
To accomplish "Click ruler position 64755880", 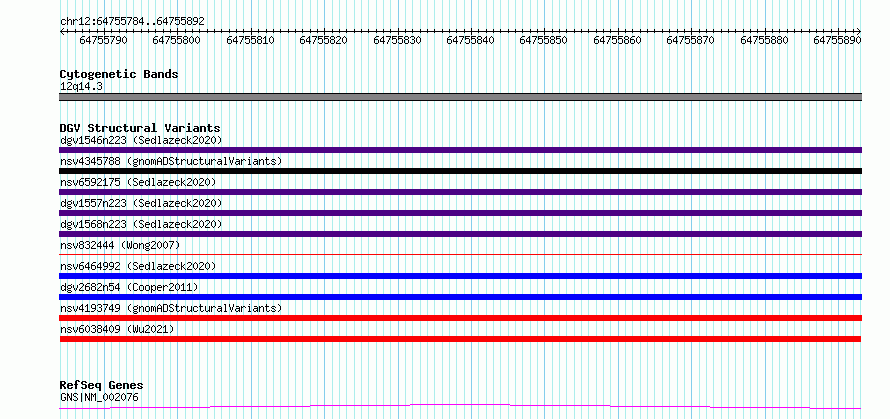I will 765,40.
